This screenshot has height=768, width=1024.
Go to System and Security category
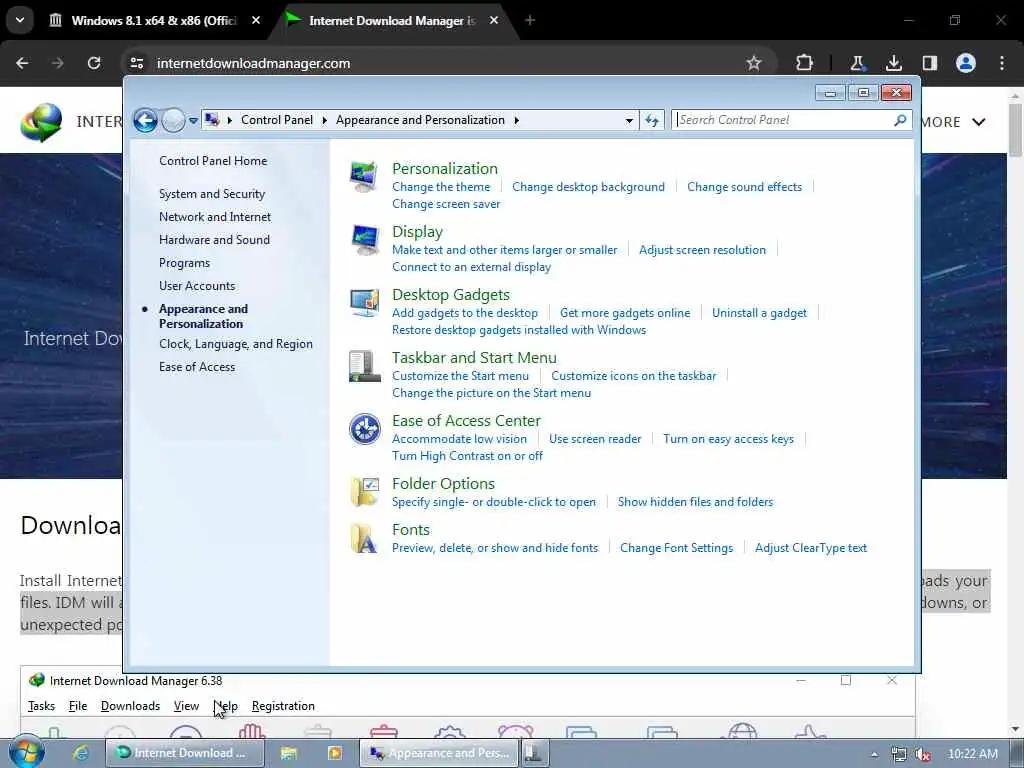(212, 194)
